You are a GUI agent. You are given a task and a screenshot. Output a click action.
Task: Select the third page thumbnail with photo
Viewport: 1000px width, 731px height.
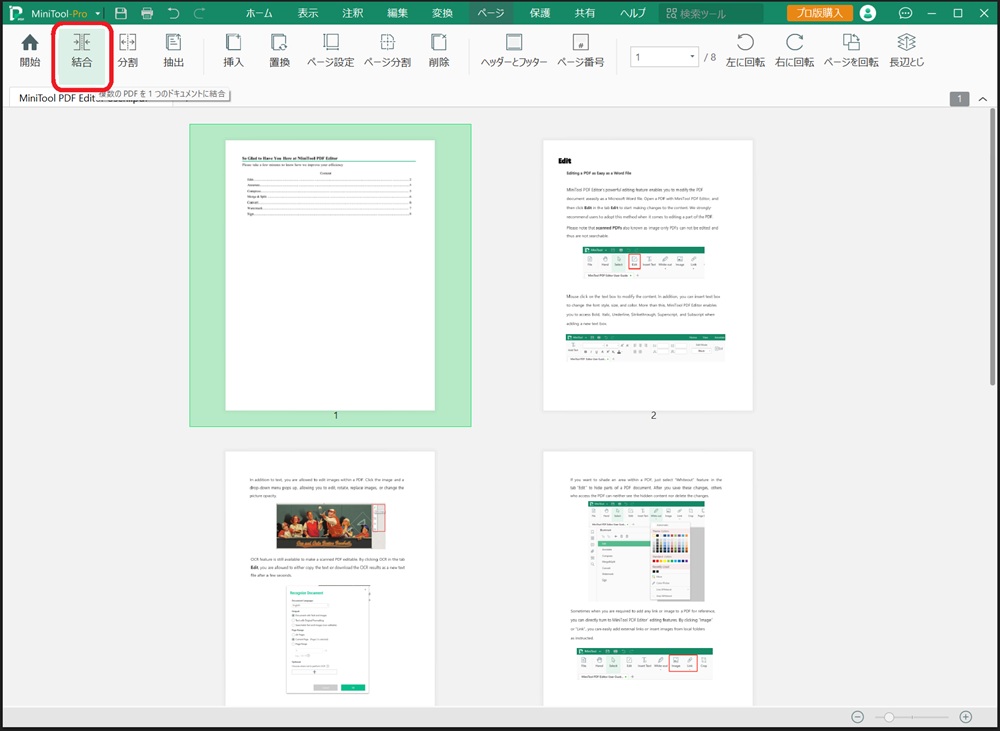330,578
